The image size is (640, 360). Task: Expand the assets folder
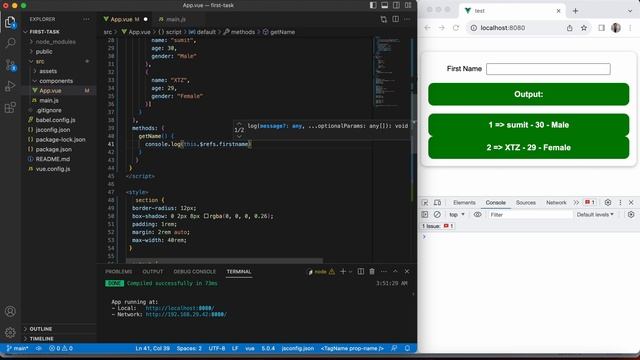[x=48, y=71]
